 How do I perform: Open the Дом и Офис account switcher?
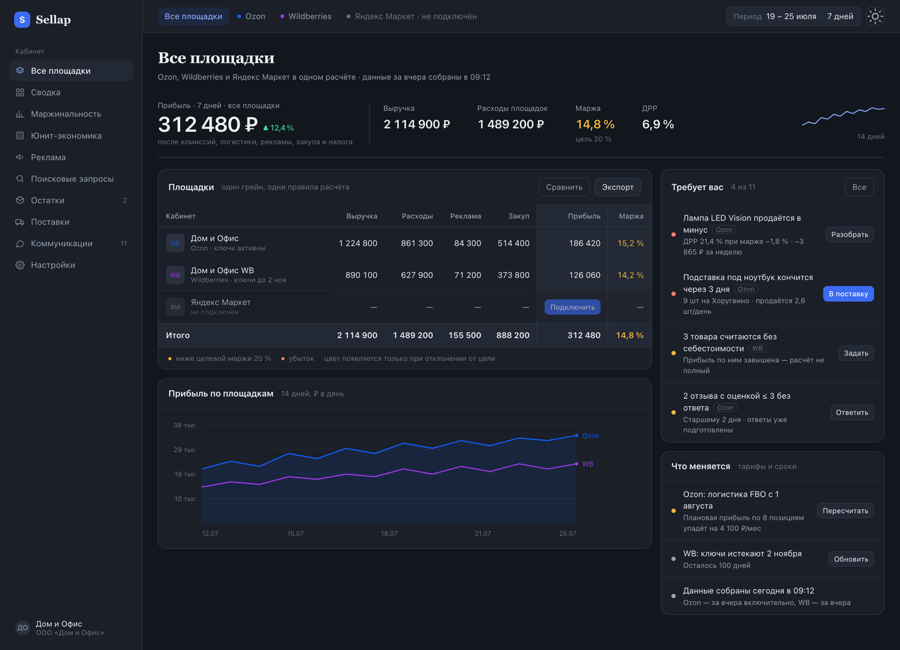point(71,628)
